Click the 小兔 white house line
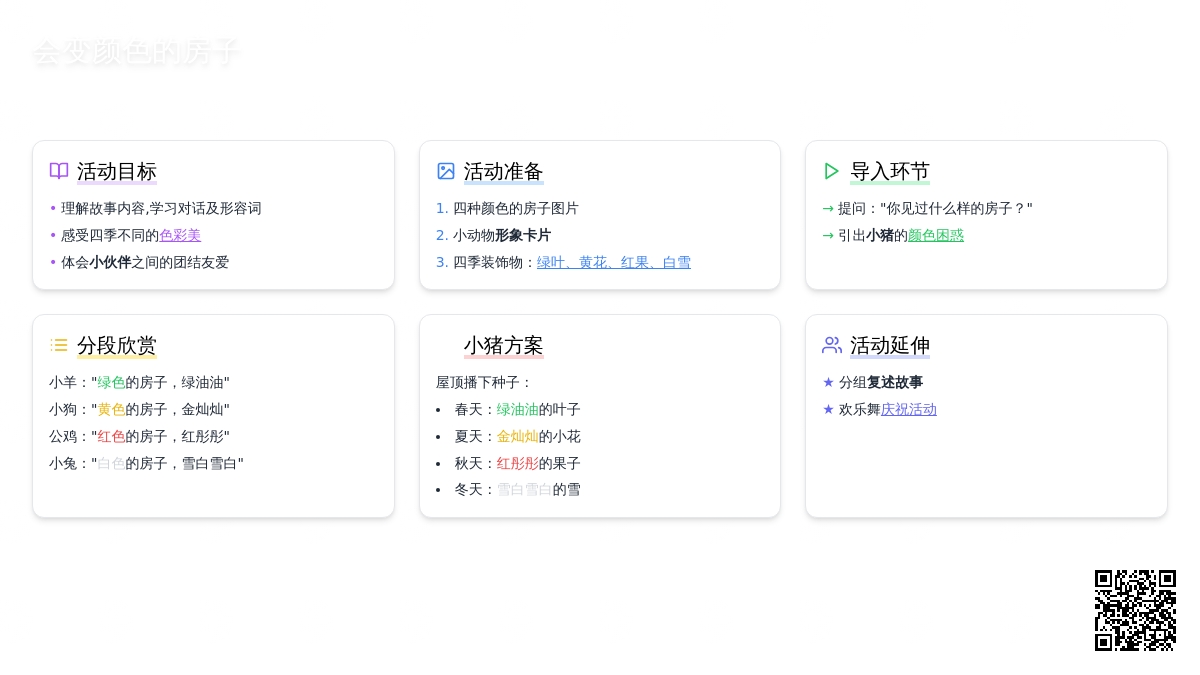This screenshot has height=675, width=1200. coord(146,464)
